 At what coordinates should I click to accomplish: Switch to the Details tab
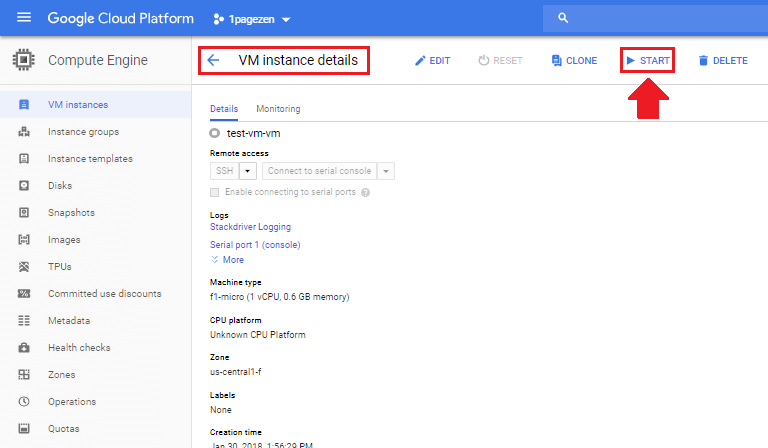[x=224, y=109]
